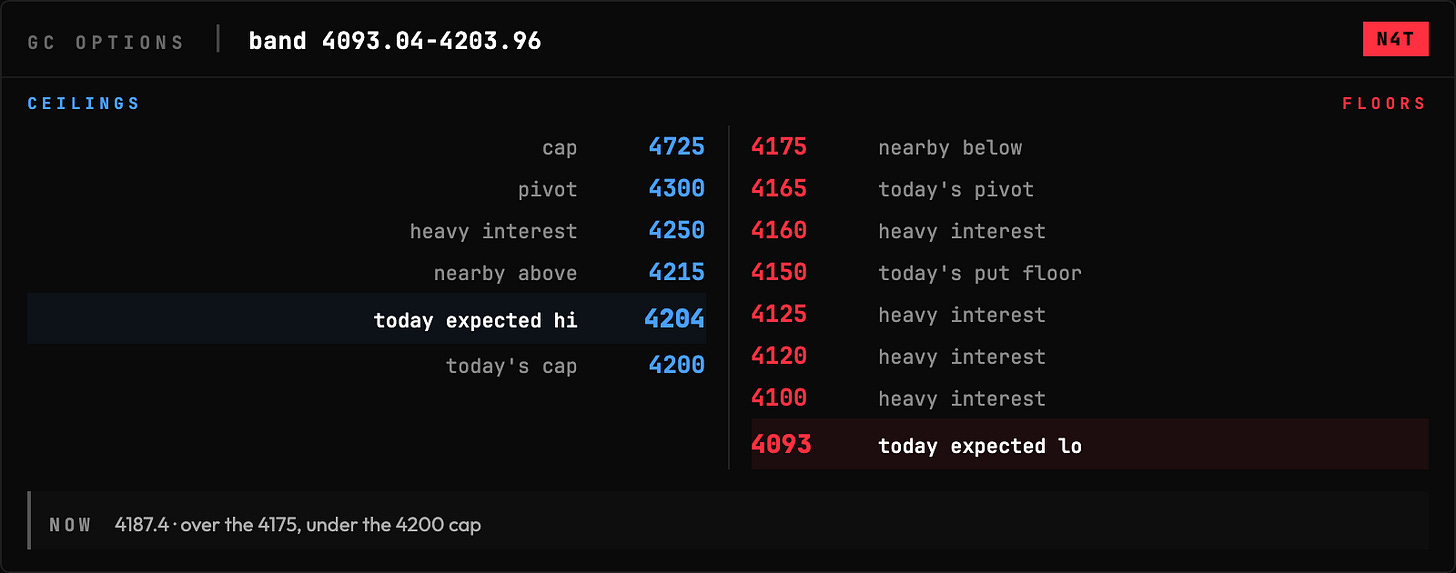Viewport: 1456px width, 573px height.
Task: Click the red N4T badge
Action: (x=1395, y=39)
